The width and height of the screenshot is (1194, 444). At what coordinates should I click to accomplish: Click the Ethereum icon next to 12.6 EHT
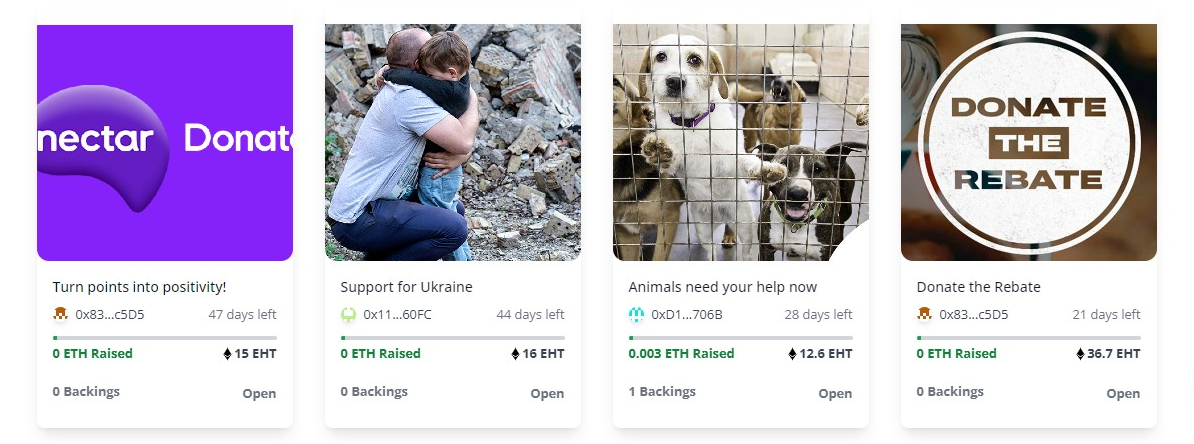tap(792, 354)
